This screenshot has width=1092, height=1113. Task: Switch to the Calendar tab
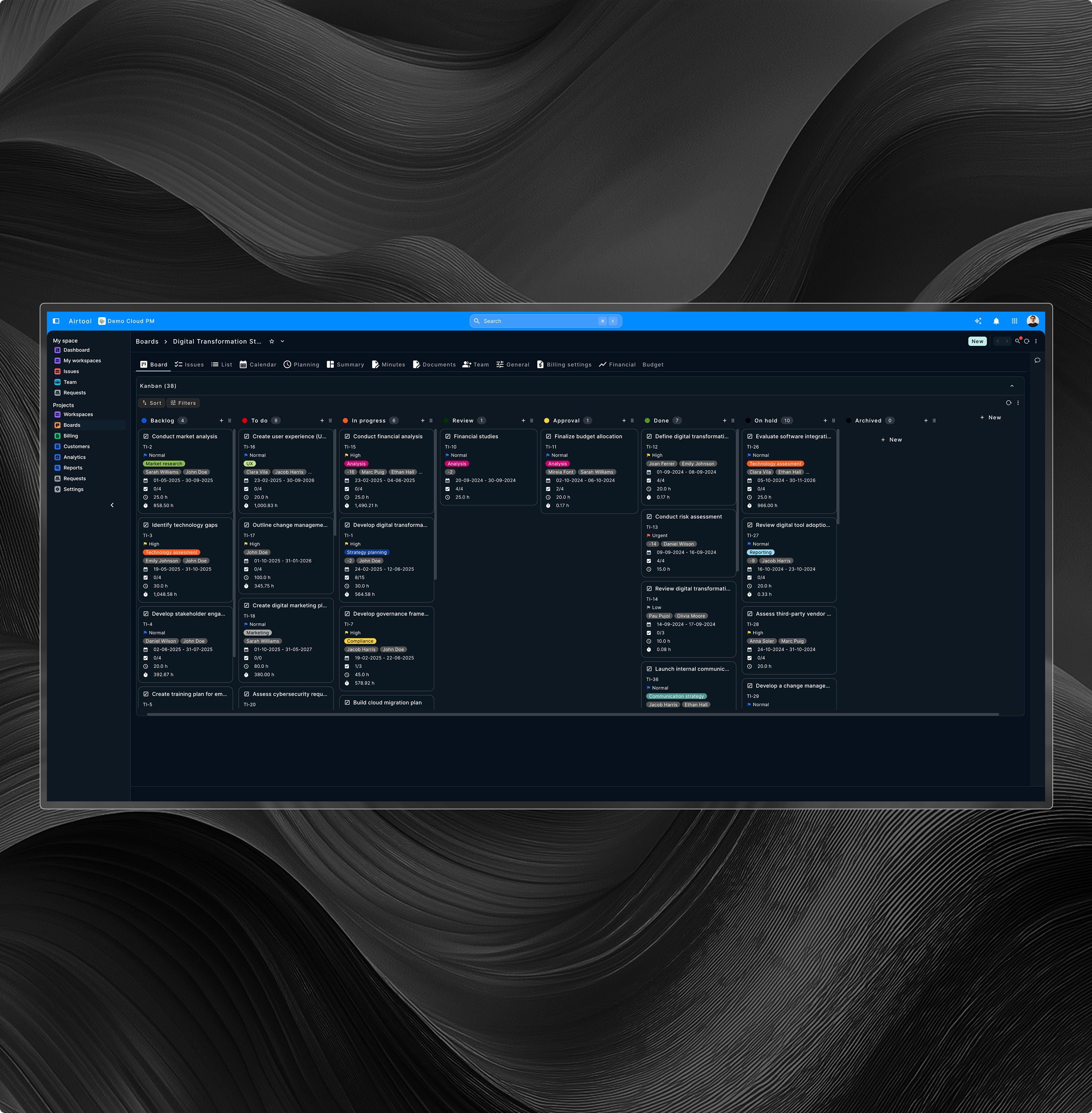pos(258,365)
